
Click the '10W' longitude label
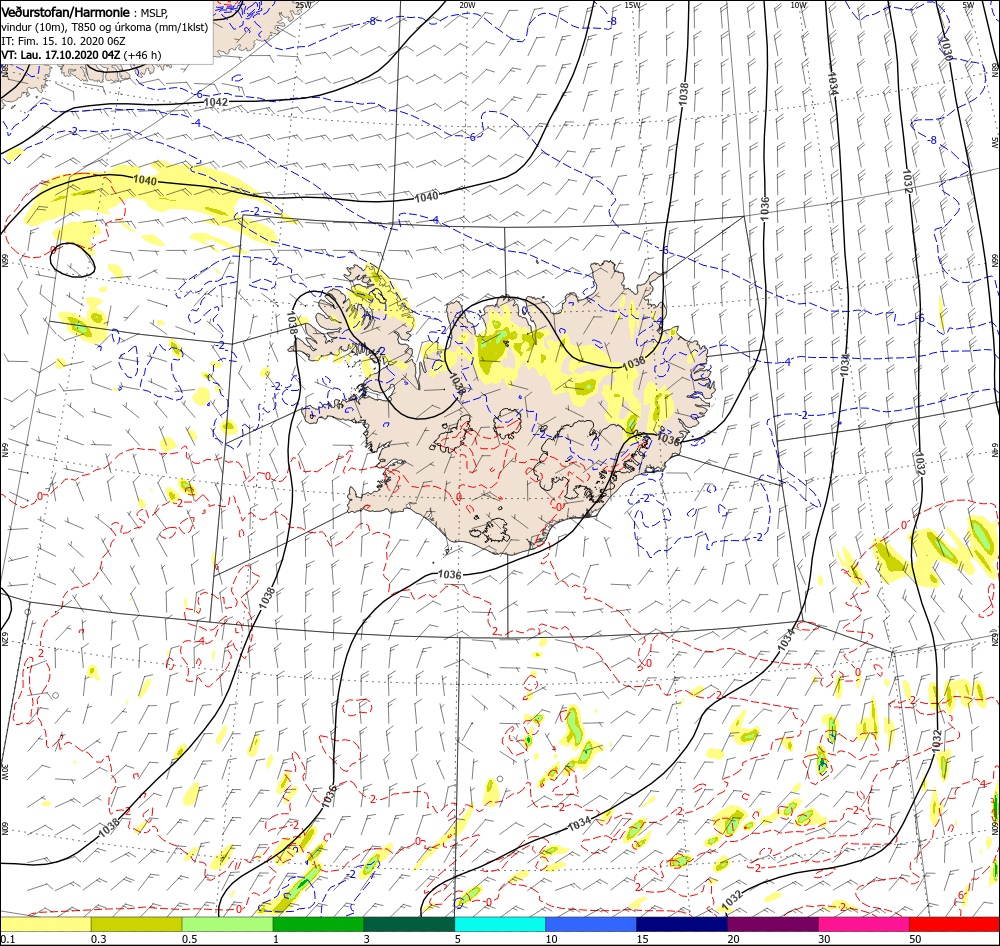[798, 5]
